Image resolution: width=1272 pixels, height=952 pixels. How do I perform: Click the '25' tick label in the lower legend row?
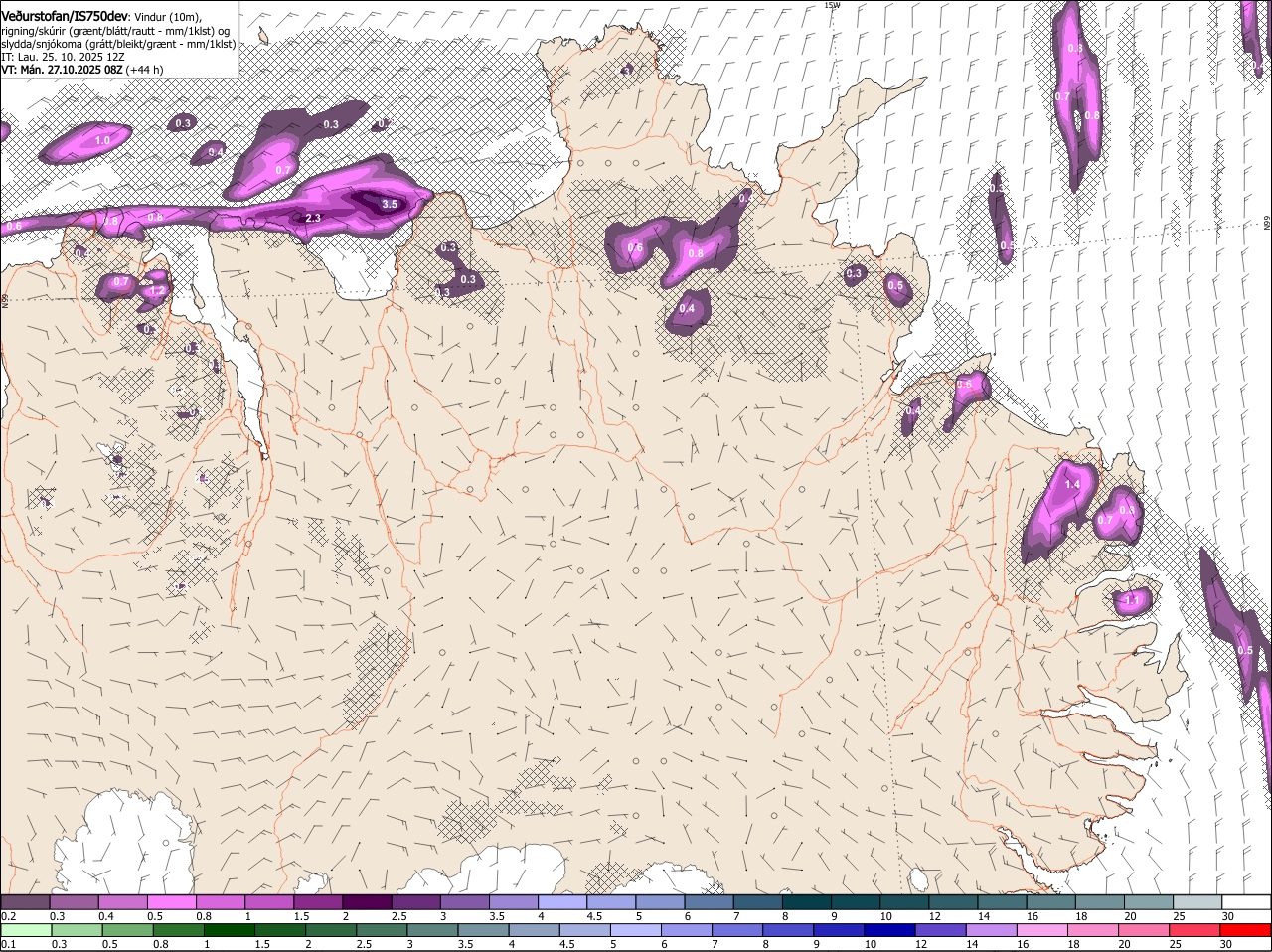(1175, 944)
